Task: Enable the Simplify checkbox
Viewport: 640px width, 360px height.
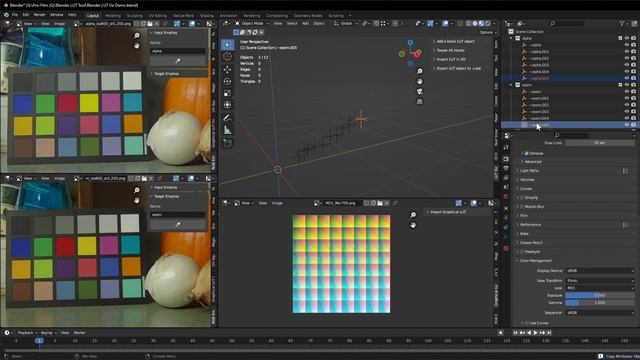Action: tap(522, 198)
